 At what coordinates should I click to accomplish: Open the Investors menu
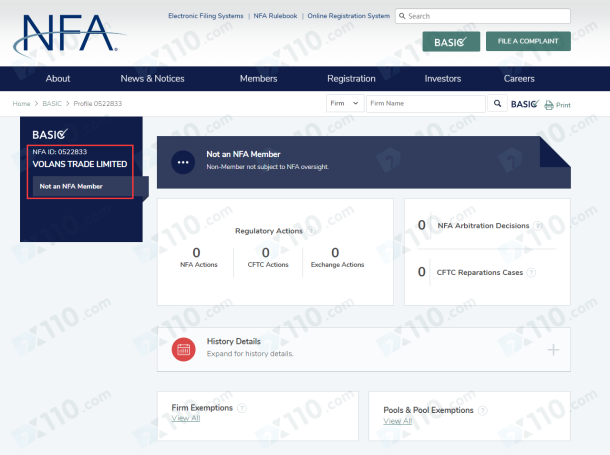[443, 79]
